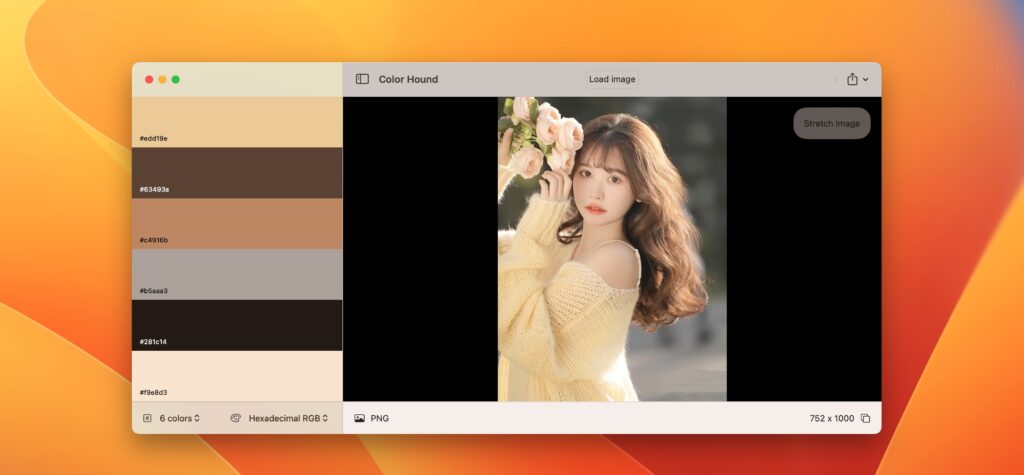This screenshot has height=475, width=1024.
Task: Open the share icon menu
Action: (852, 79)
